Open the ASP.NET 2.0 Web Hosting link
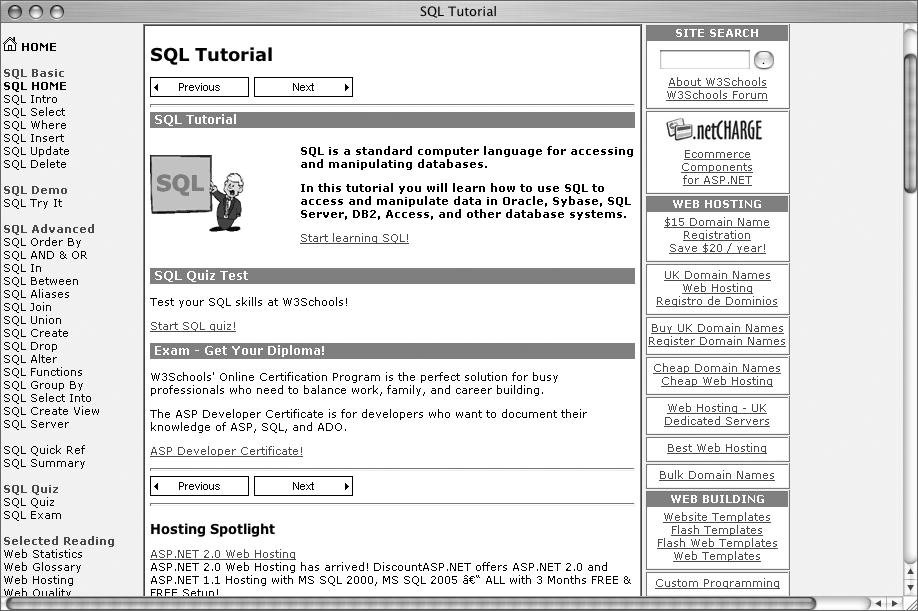The width and height of the screenshot is (918, 611). coord(223,554)
